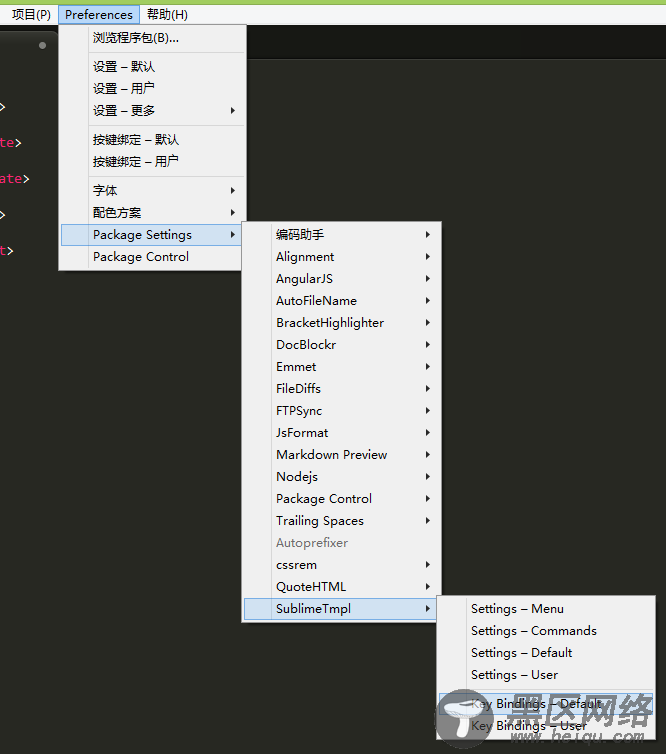Screen dimensions: 666x754
Task: Open the 帮助(H) menu
Action: (167, 14)
